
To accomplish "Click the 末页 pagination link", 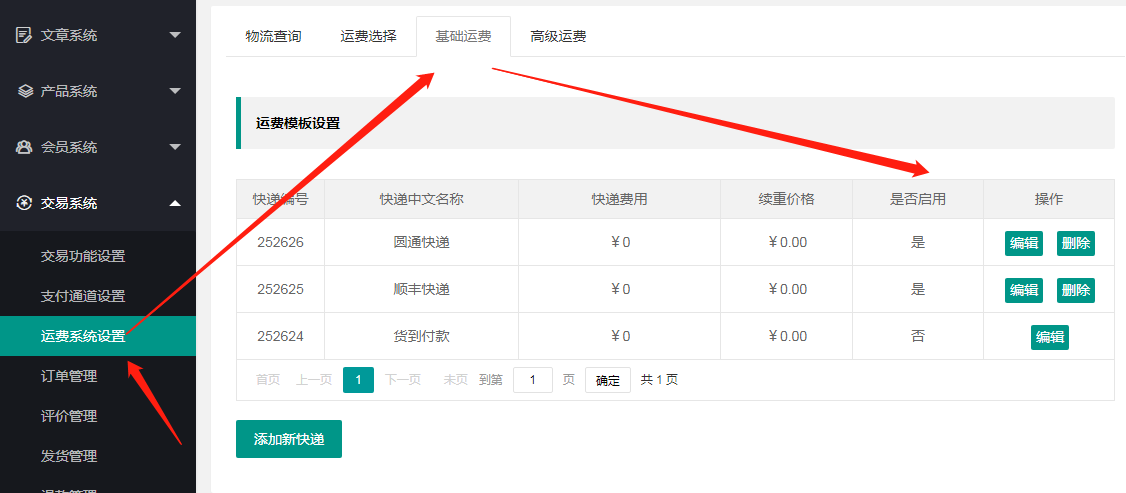I will (x=455, y=380).
